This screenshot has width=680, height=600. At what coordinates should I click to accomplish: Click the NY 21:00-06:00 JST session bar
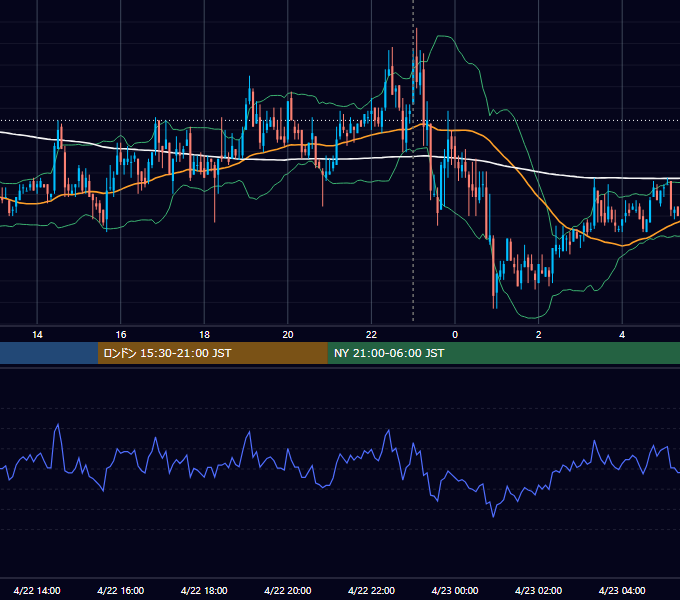click(x=503, y=353)
